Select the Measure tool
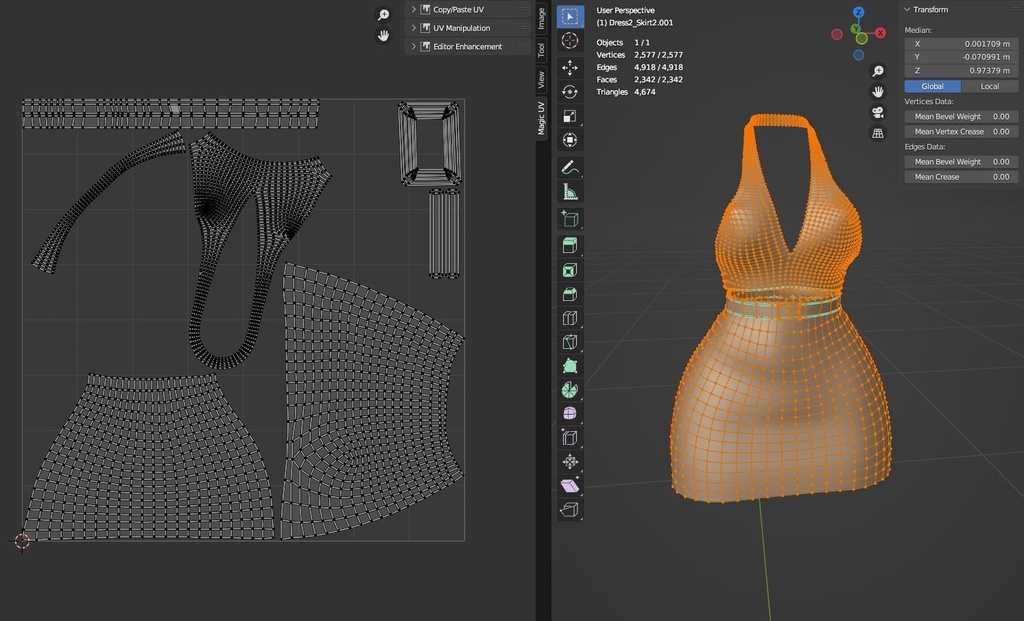 pyautogui.click(x=568, y=192)
